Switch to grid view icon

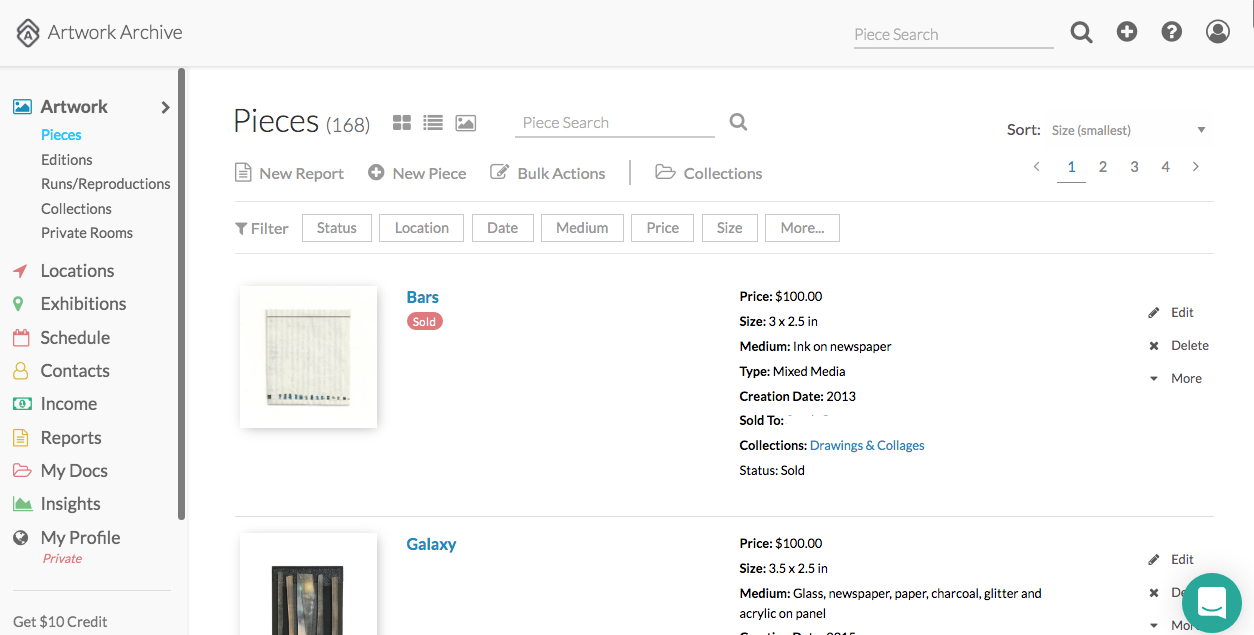(x=402, y=123)
